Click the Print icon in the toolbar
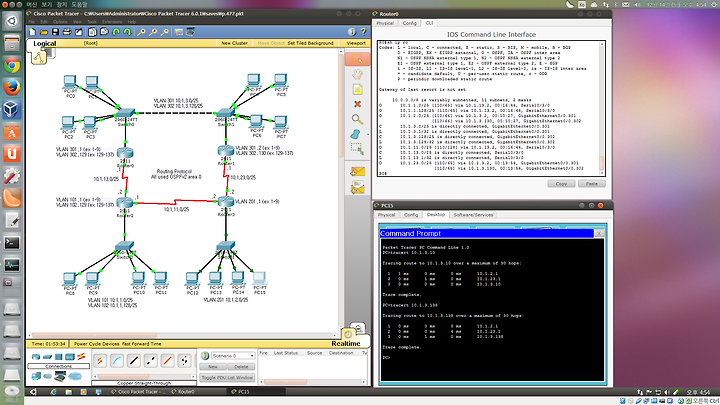Screen dimensions: 720x405 coord(67,32)
